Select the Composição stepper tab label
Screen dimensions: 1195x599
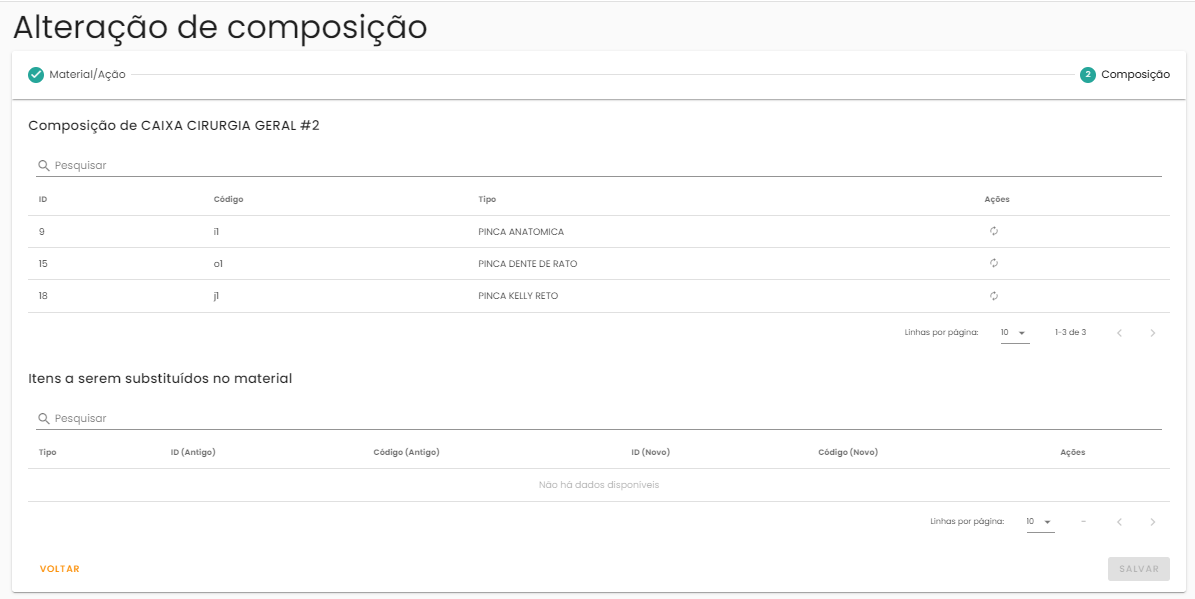1135,75
